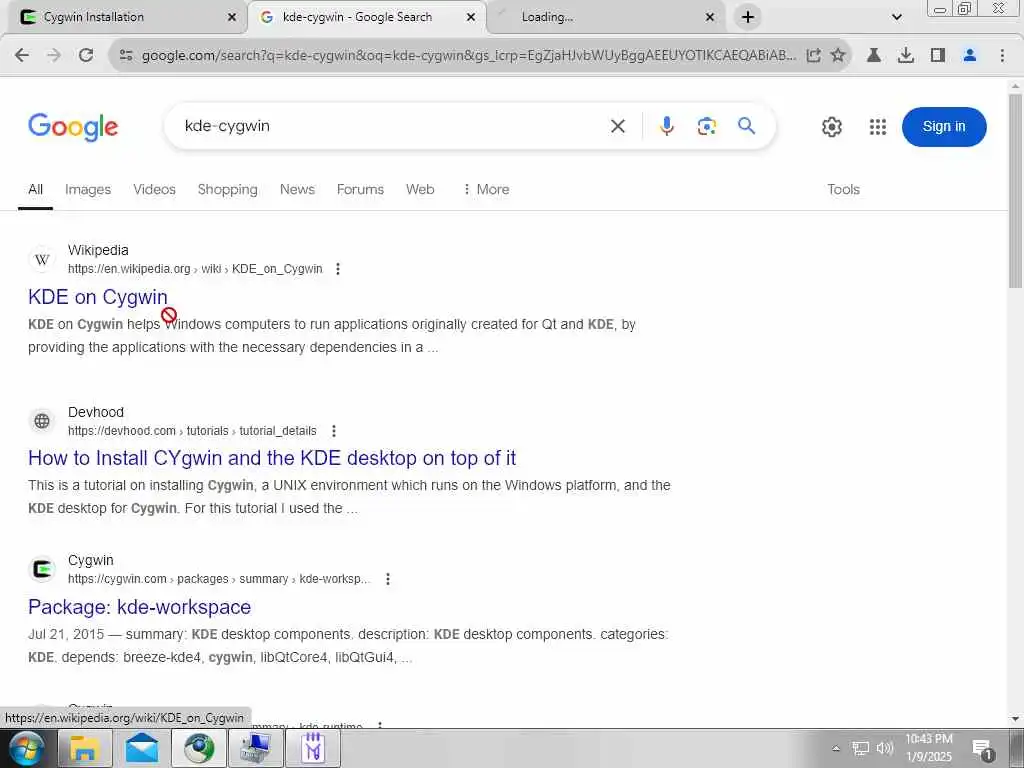Open Chrome Labs flask icon

(x=873, y=56)
